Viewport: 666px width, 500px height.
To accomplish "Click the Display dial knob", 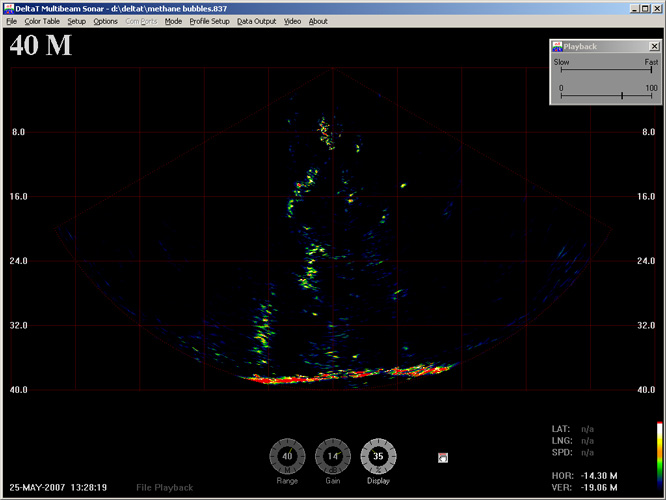I will point(378,456).
